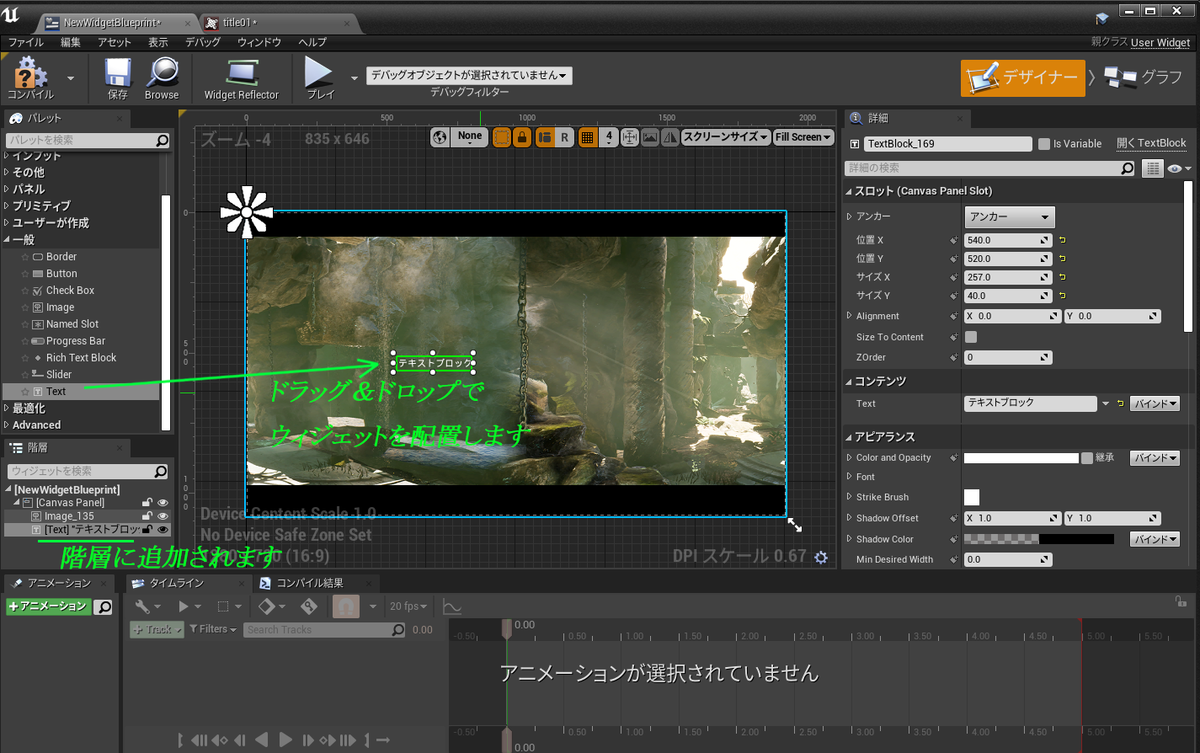Click the play forward transport button

coord(286,740)
